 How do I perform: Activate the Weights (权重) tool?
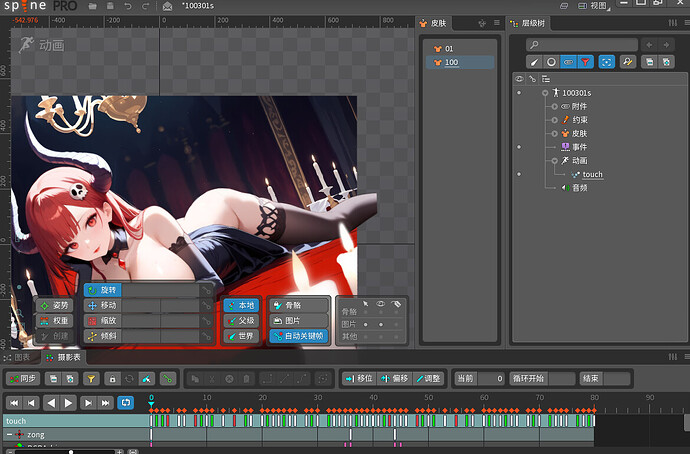click(x=55, y=321)
